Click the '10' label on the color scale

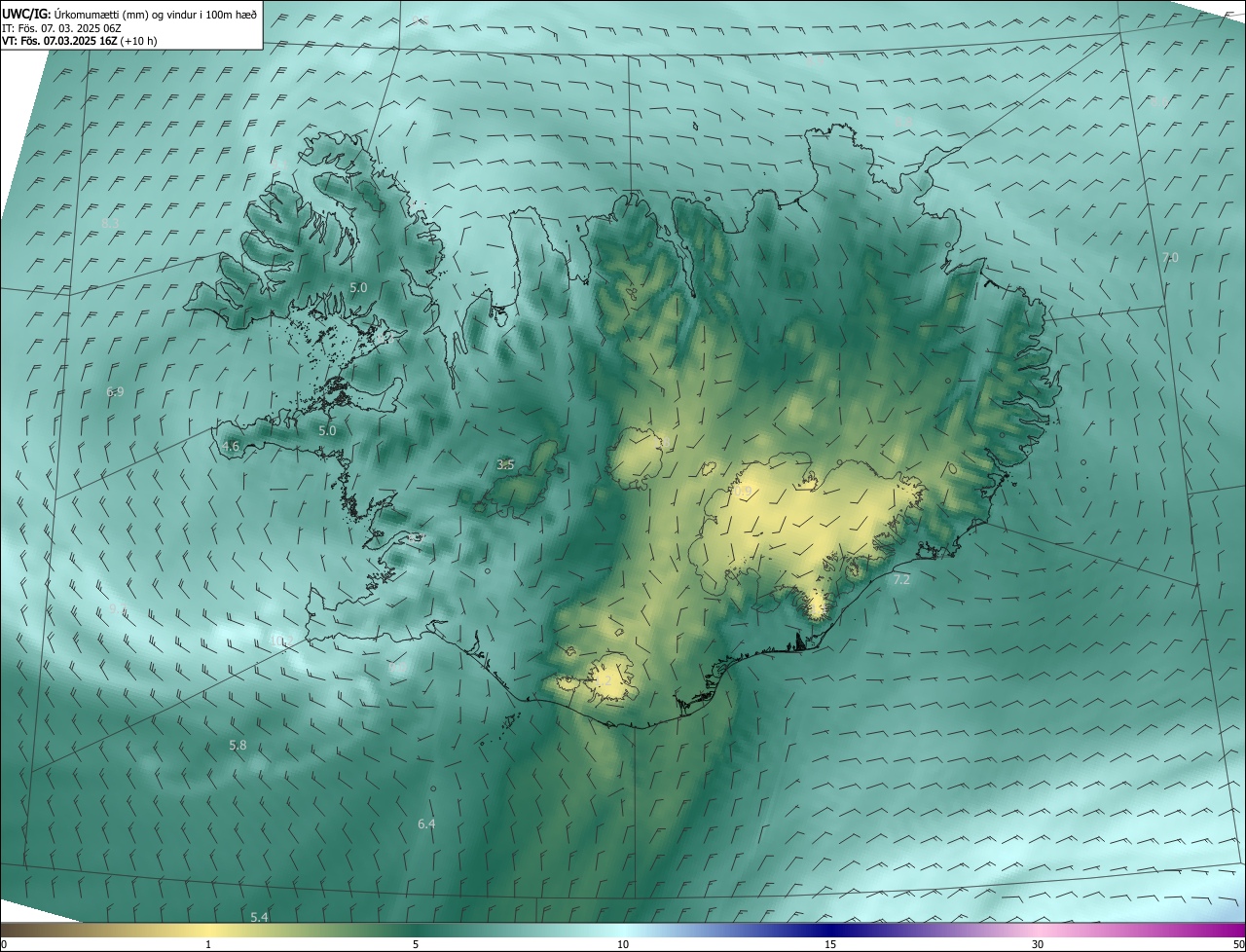point(623,944)
